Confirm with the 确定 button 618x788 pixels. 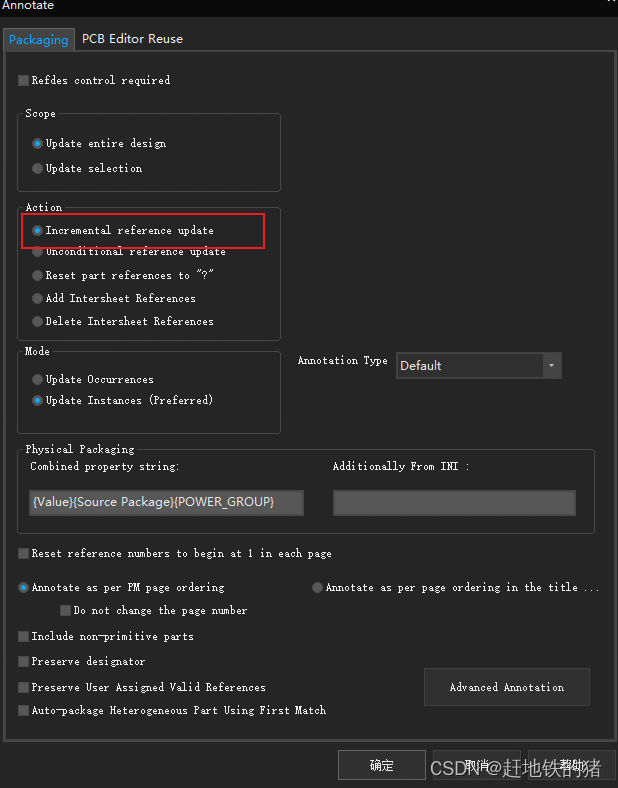click(x=382, y=765)
